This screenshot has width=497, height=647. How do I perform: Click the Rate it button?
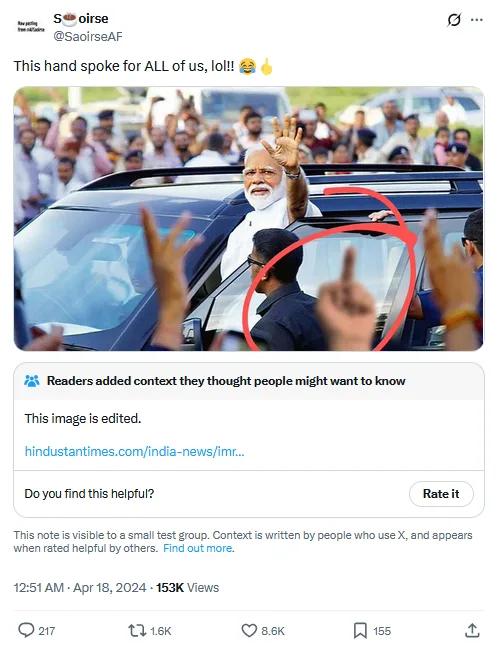pos(441,494)
